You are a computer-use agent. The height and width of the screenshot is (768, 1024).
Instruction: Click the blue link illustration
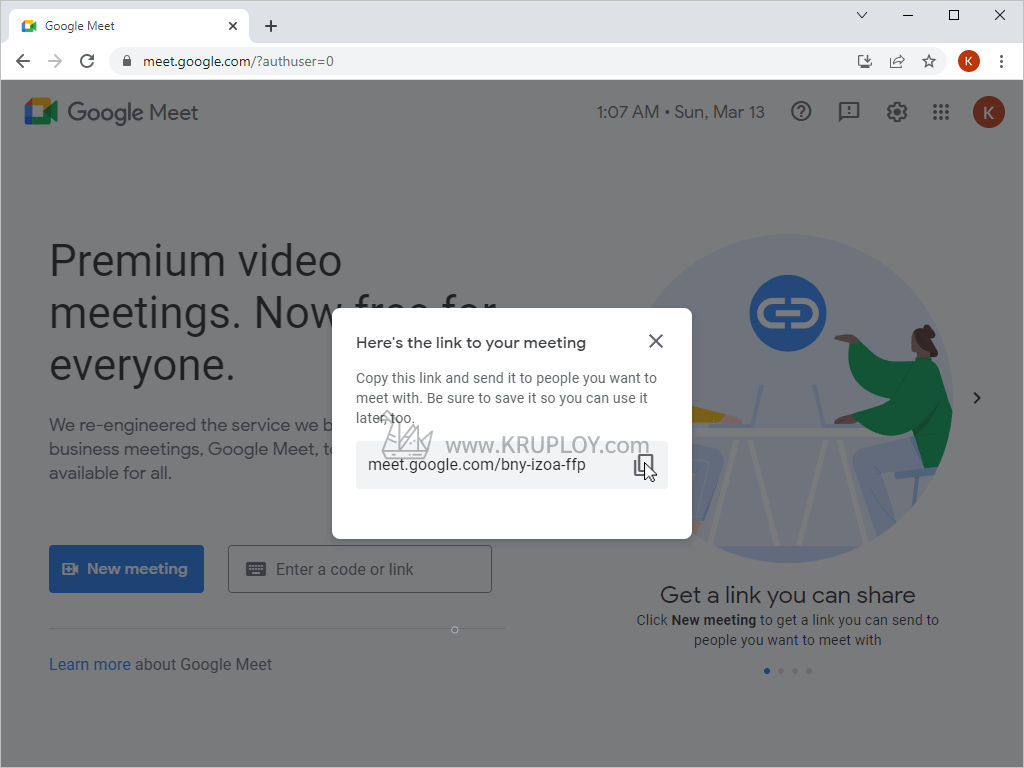788,313
